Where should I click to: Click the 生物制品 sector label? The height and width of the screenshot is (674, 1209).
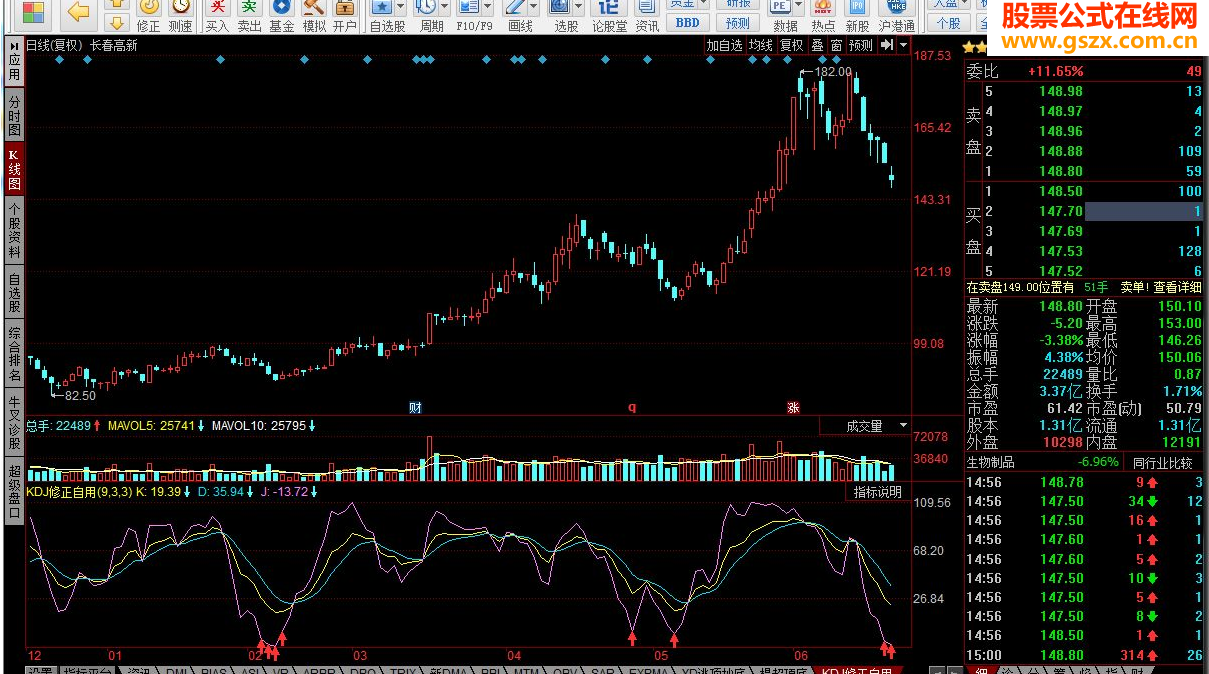pos(990,463)
